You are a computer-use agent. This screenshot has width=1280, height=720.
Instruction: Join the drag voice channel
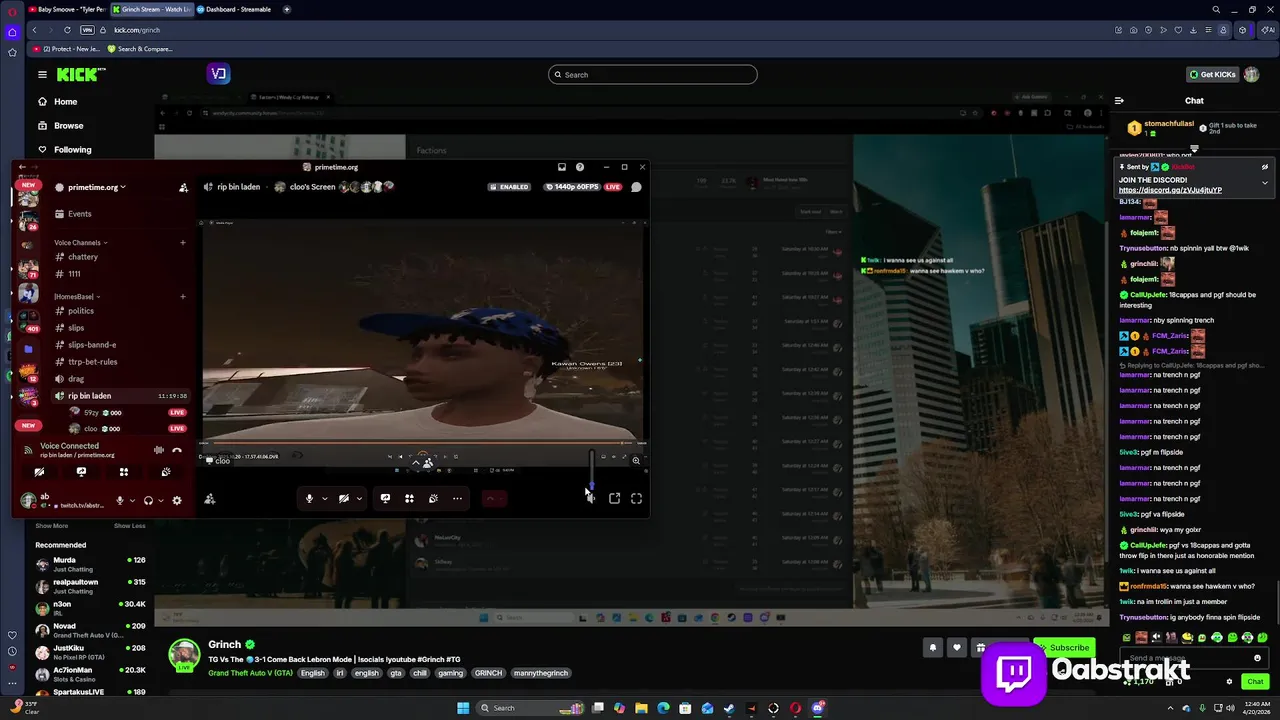(x=70, y=379)
